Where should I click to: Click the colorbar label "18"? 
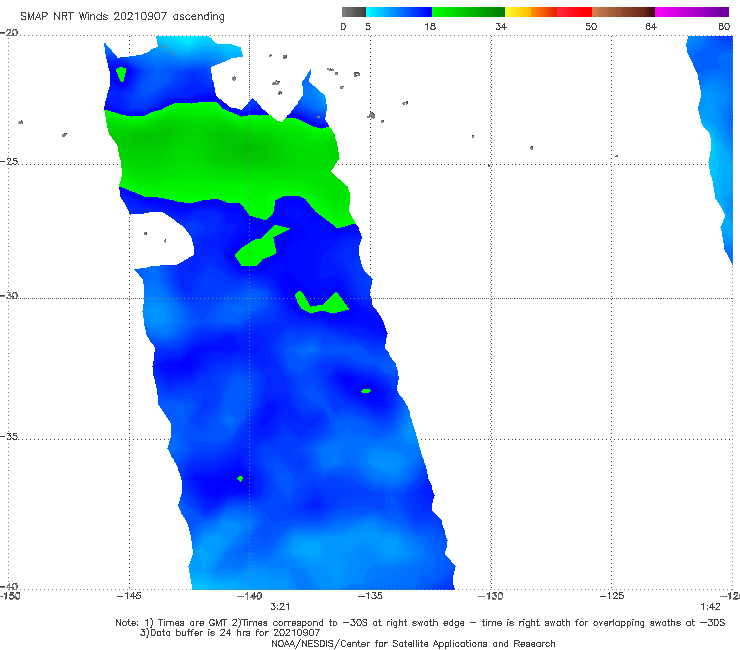coord(430,26)
